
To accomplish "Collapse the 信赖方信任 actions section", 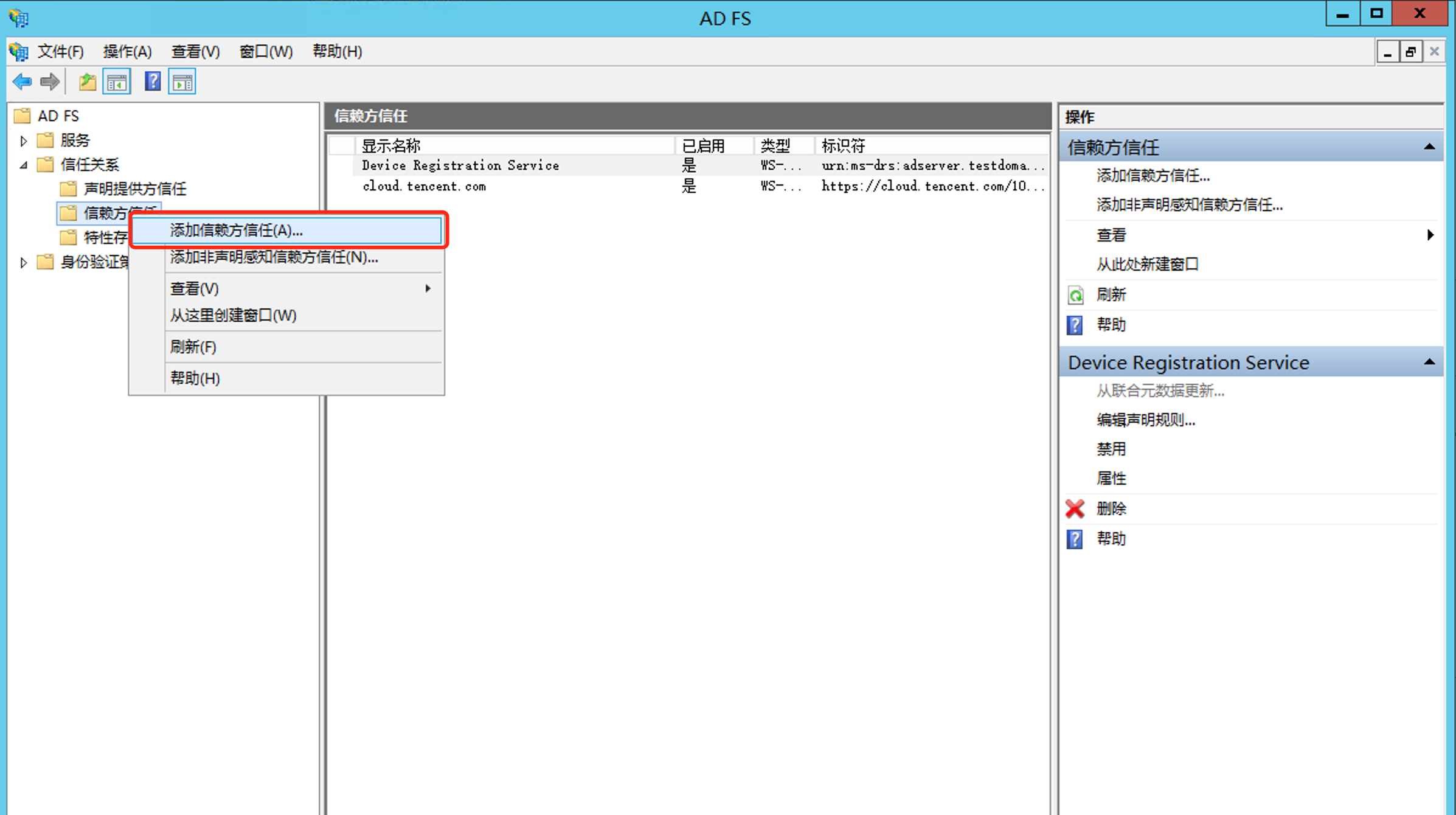I will 1429,147.
